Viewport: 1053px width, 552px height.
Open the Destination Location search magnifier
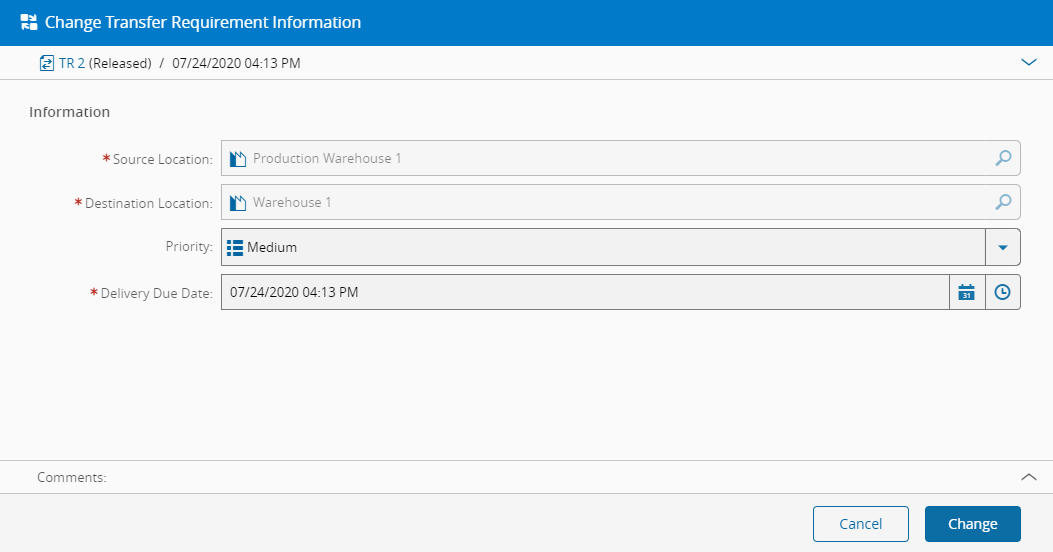1003,202
